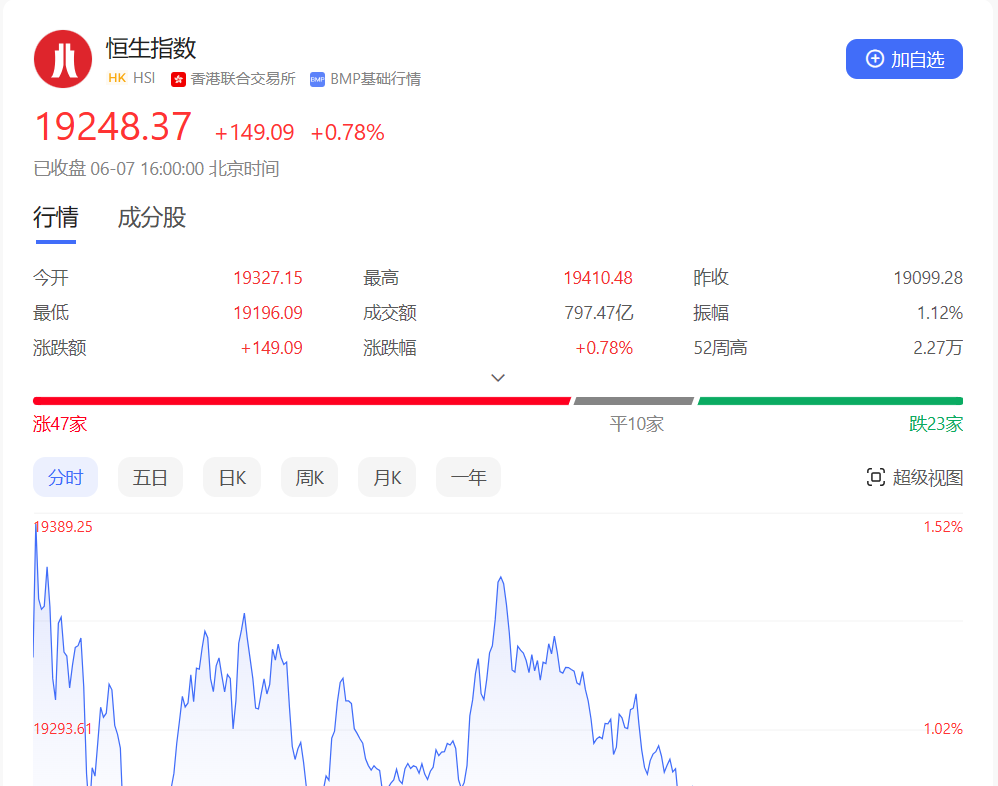The width and height of the screenshot is (998, 786).
Task: Click chart axis label 19389.25
Action: [x=63, y=527]
